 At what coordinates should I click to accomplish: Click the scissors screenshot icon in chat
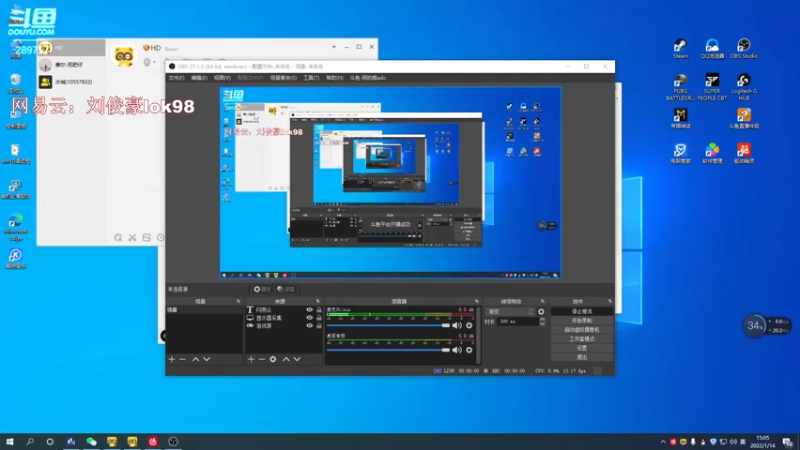click(x=132, y=238)
